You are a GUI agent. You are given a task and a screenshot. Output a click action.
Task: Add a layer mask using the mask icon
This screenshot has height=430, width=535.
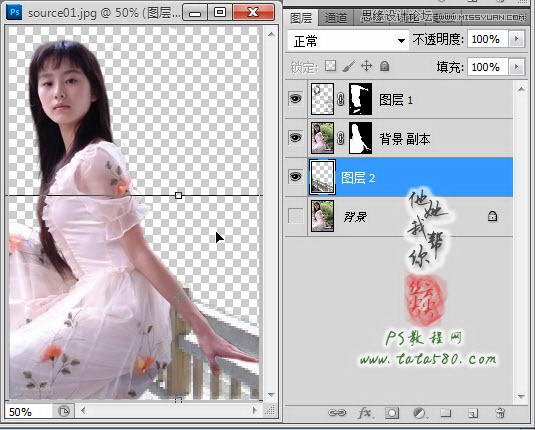coord(392,413)
